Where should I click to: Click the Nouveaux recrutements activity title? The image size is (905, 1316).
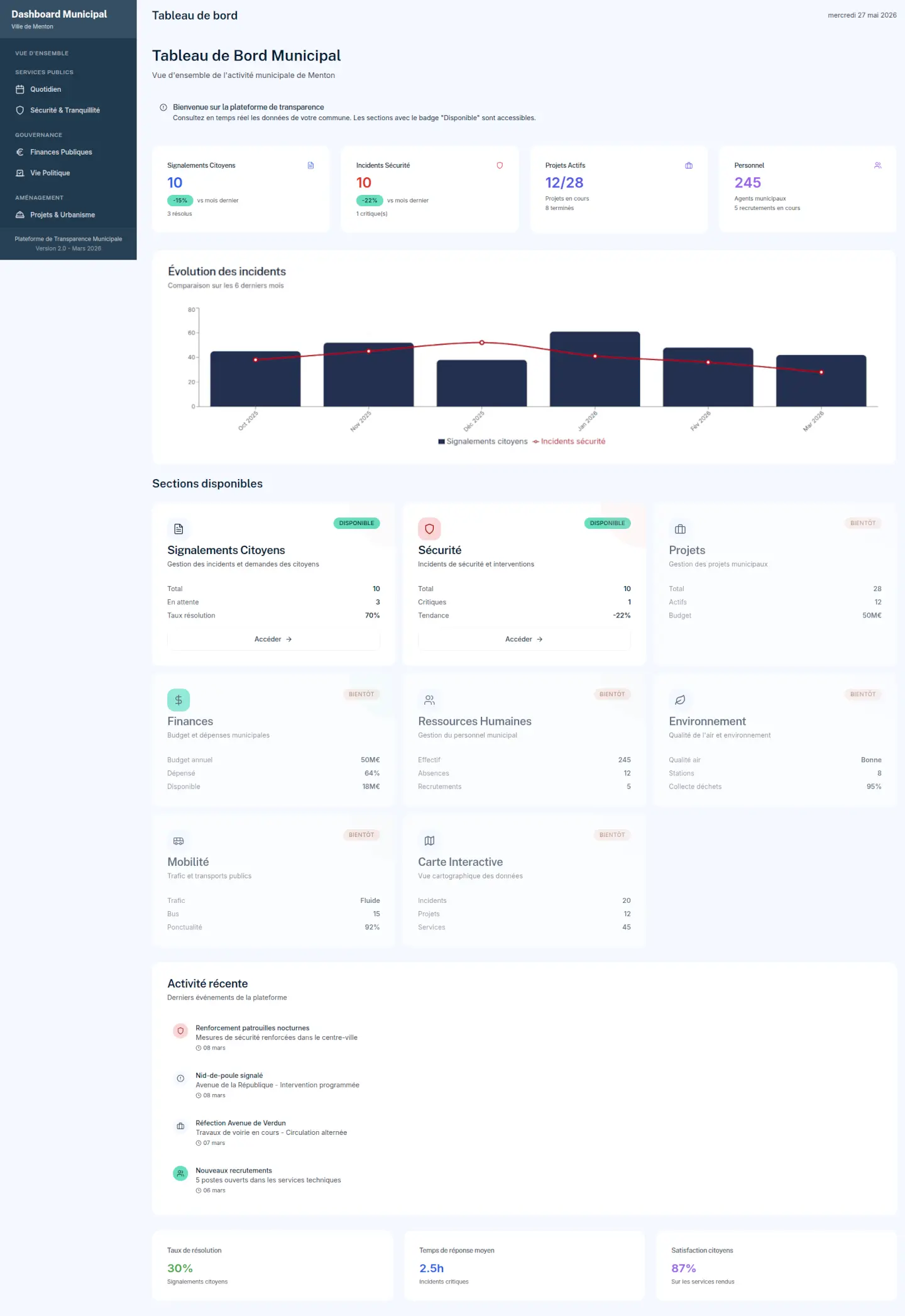click(234, 1171)
